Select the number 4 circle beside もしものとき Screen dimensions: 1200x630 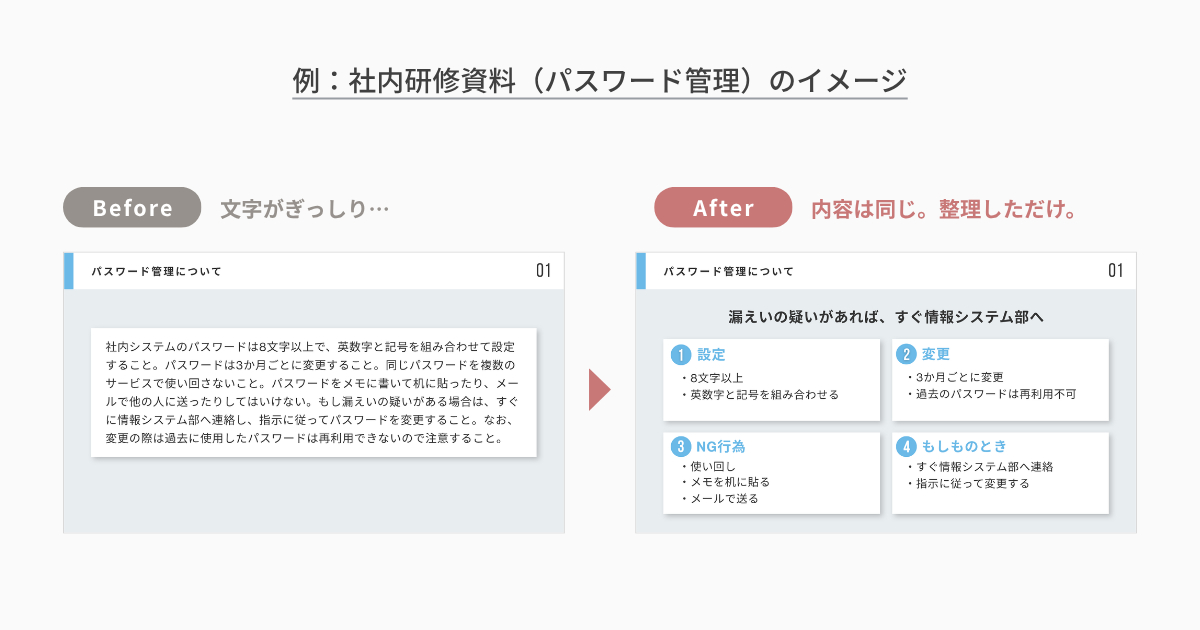click(x=907, y=446)
